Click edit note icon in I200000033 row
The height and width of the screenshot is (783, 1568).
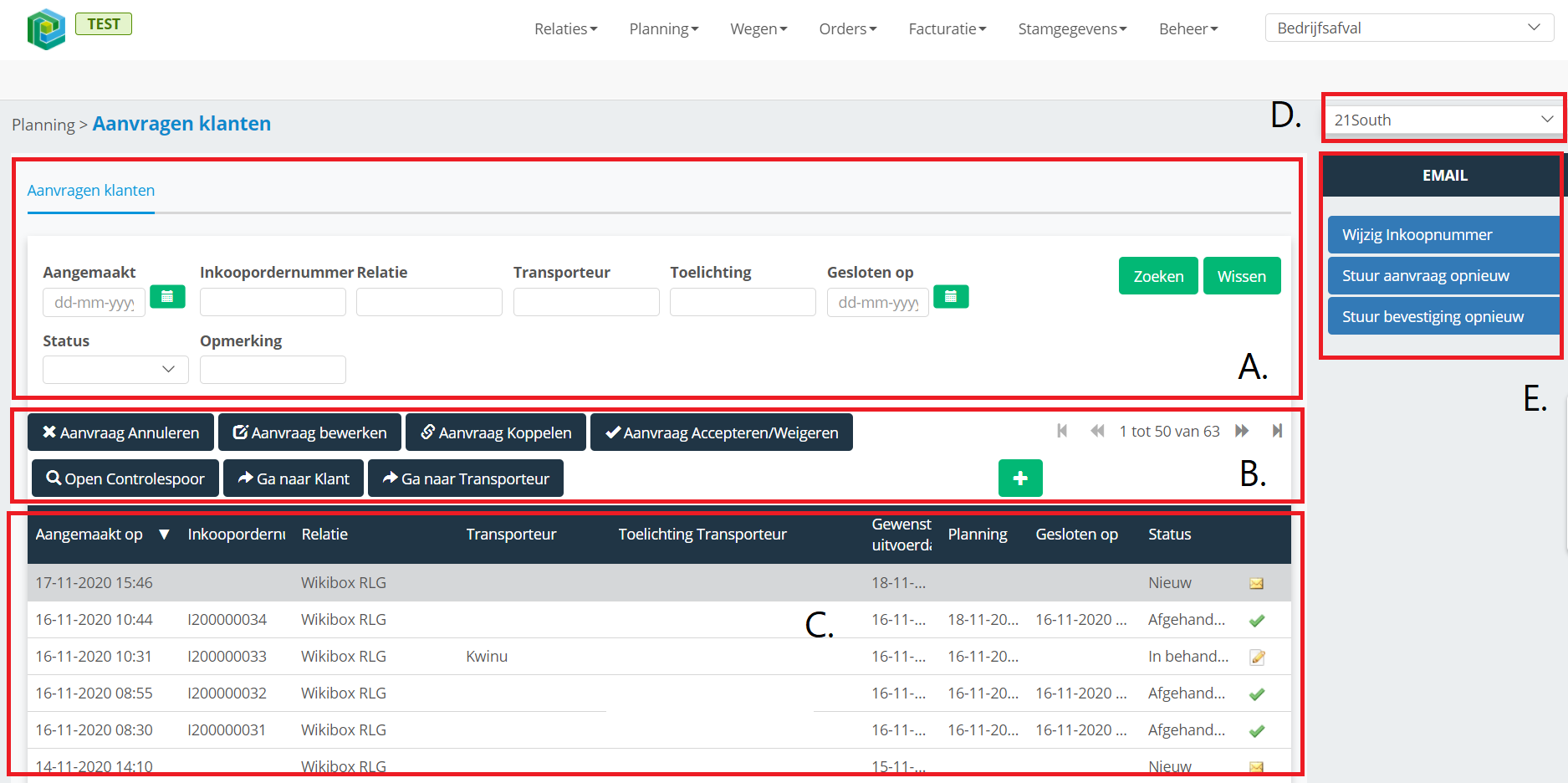pos(1257,658)
